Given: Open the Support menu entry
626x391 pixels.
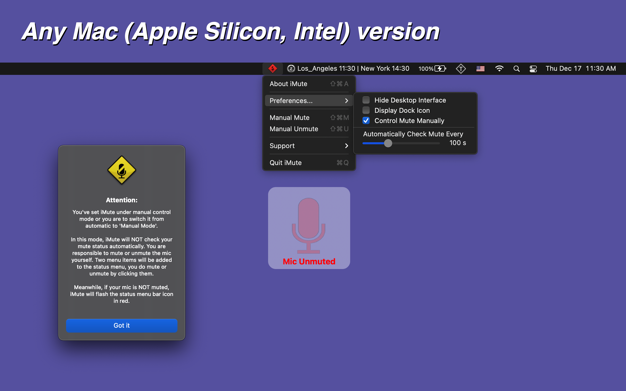Looking at the screenshot, I should coord(309,146).
